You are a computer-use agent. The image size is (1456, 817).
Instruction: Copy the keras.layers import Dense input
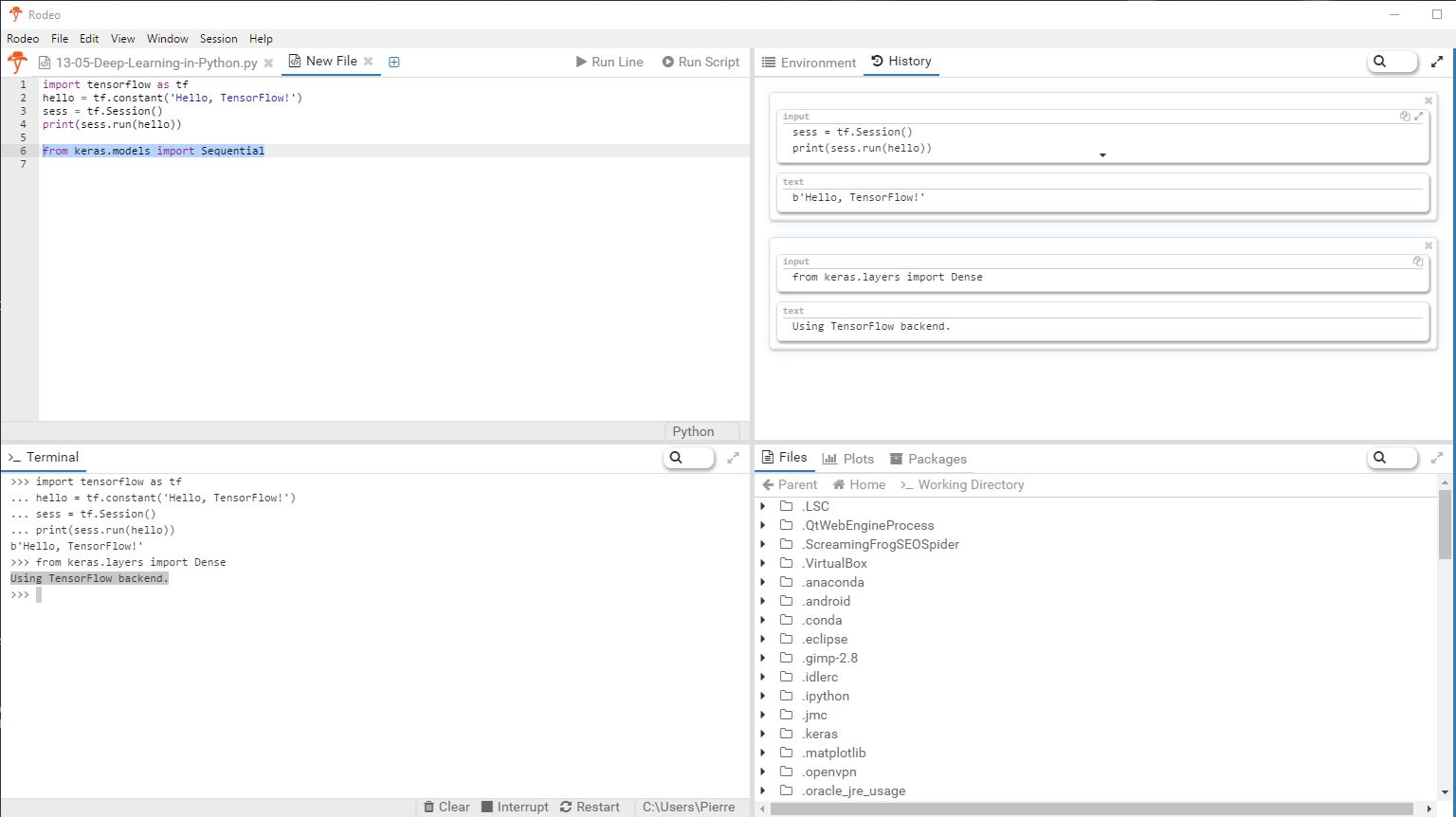tap(1418, 262)
